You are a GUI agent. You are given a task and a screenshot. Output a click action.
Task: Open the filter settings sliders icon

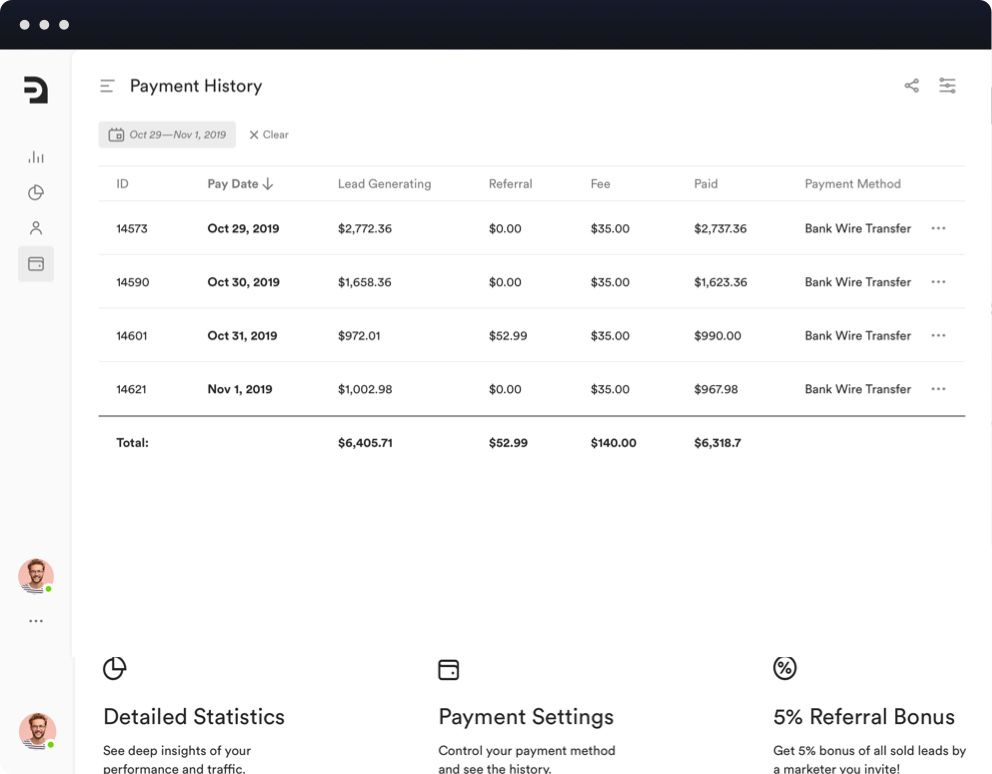pos(947,86)
